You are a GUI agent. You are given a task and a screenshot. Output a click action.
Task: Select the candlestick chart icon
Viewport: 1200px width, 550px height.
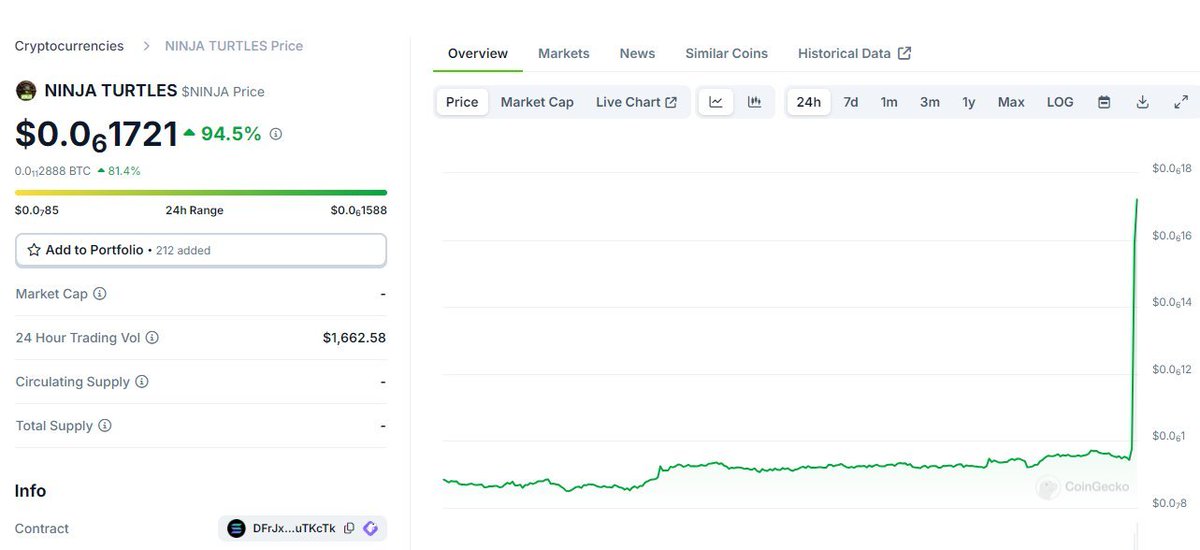[754, 102]
